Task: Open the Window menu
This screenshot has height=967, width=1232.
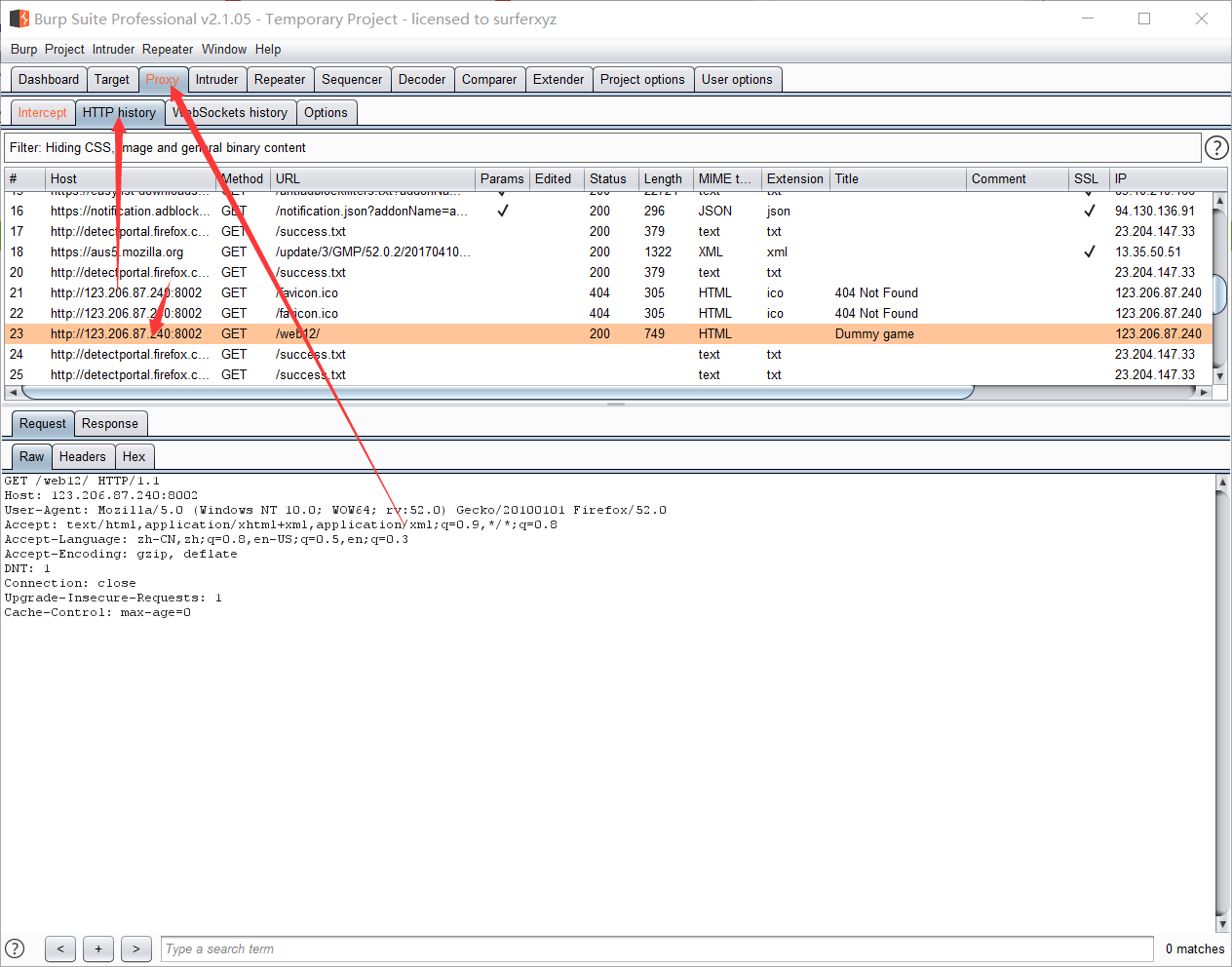Action: (x=224, y=49)
